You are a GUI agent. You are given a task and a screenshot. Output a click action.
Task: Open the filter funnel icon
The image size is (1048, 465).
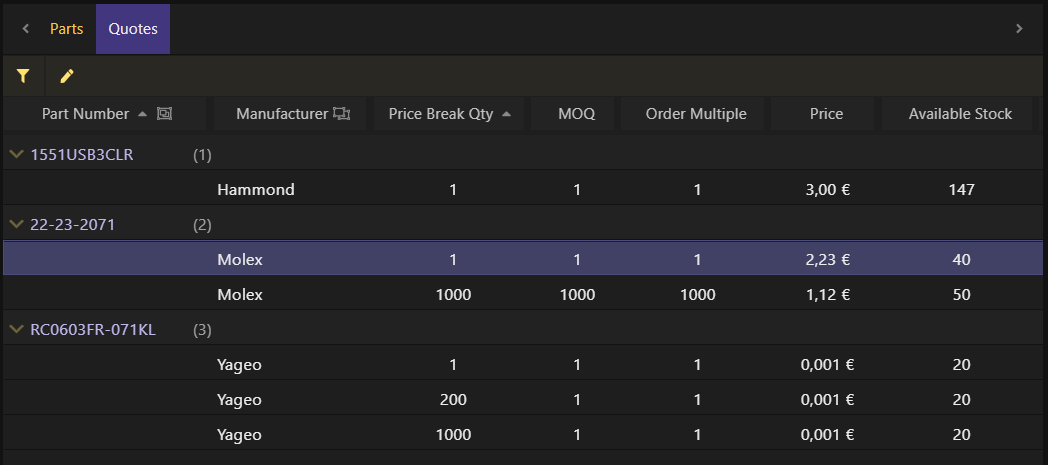coord(23,76)
